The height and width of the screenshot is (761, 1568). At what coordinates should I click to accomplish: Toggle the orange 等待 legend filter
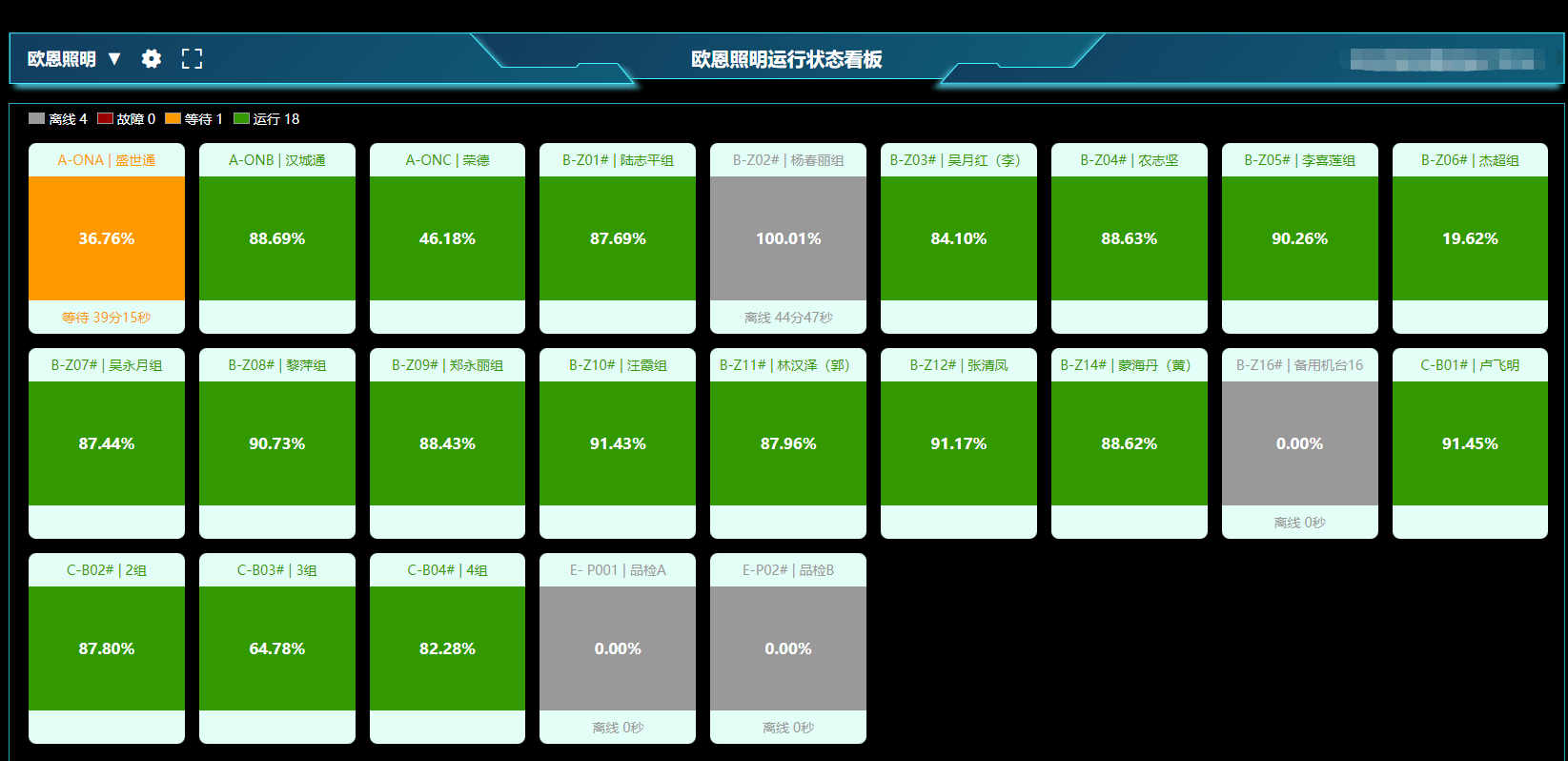tap(173, 119)
